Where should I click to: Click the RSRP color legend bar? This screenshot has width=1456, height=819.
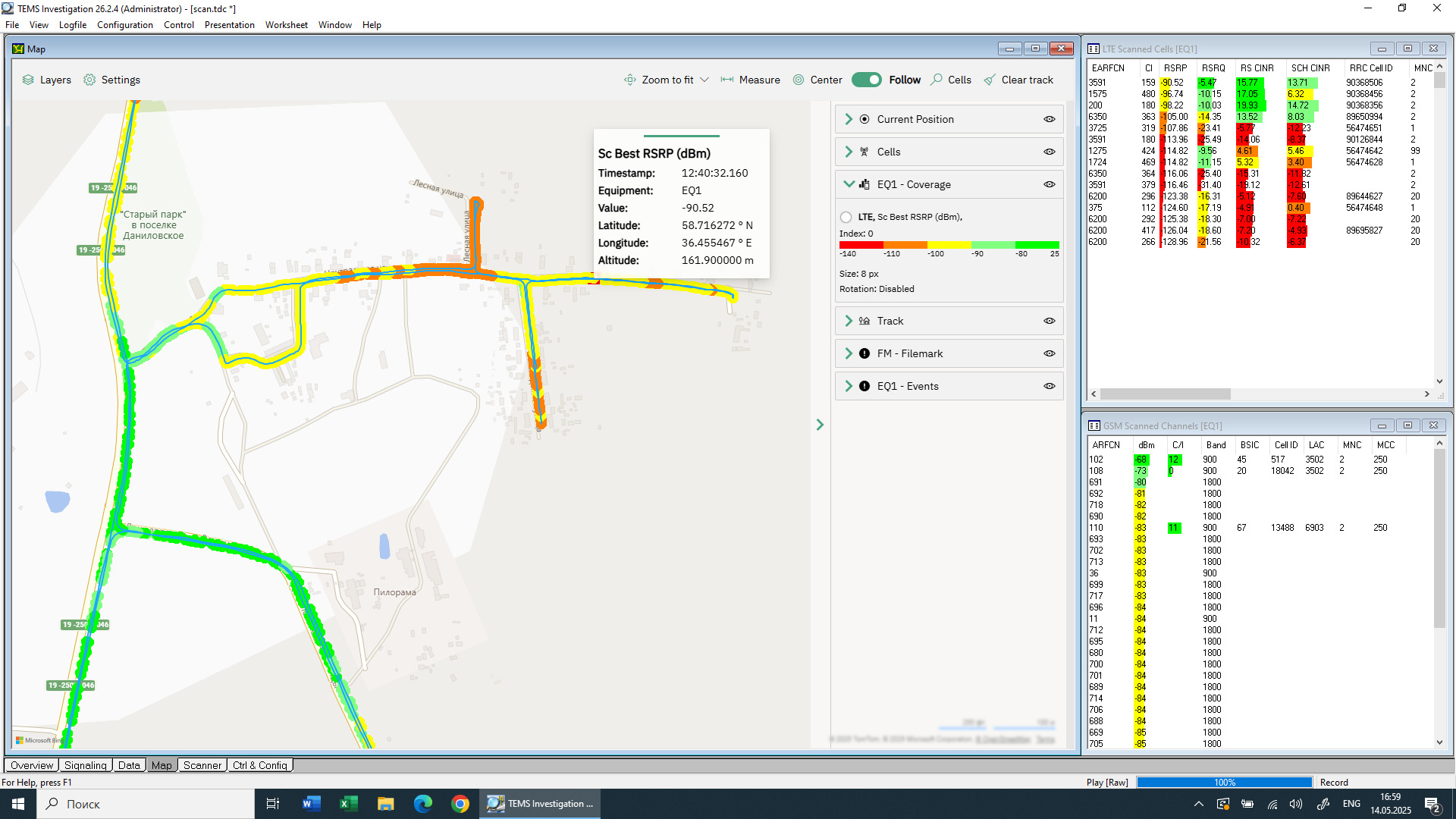949,245
